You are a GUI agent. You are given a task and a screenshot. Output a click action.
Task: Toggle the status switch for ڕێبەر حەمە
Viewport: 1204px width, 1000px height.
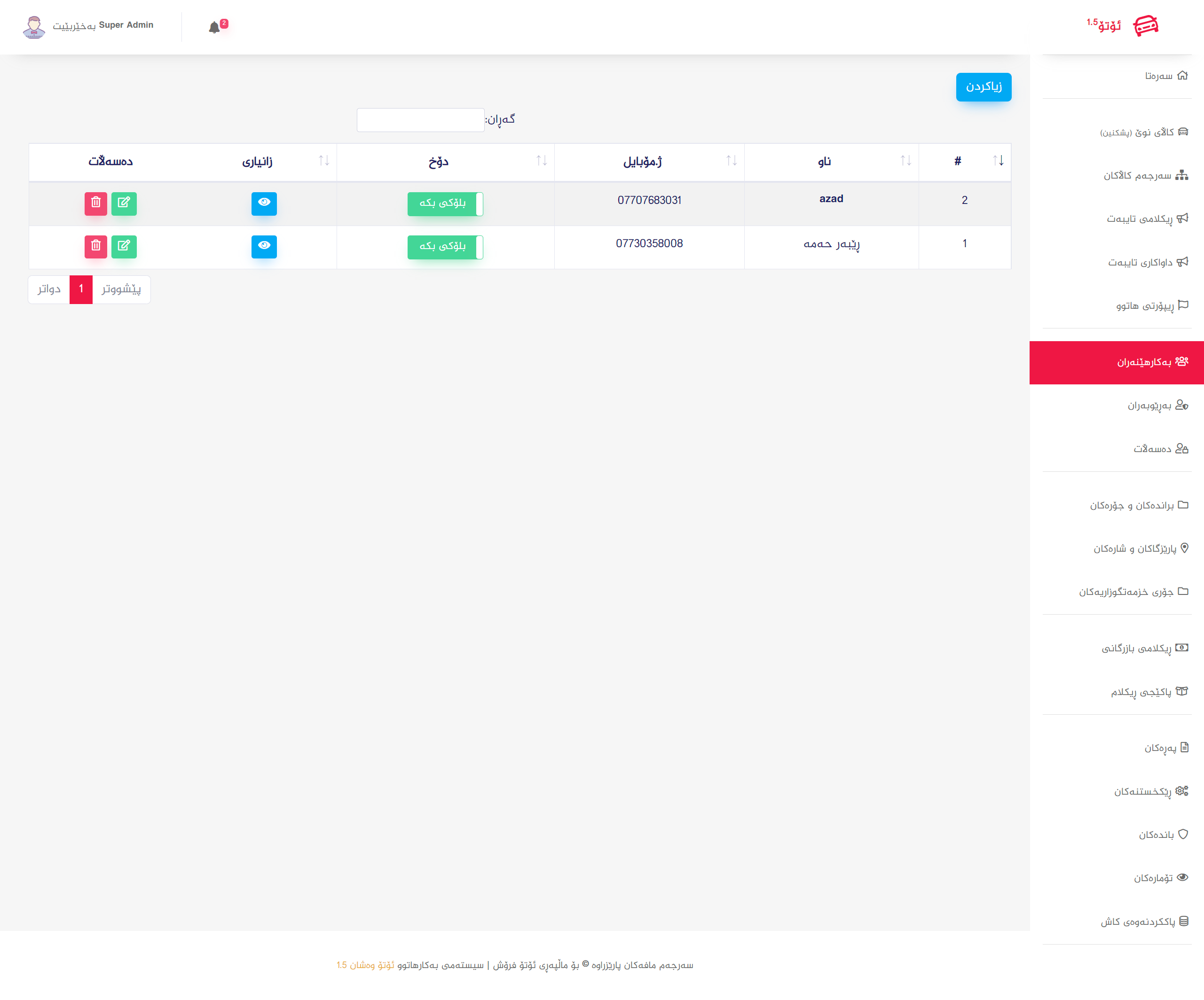coord(445,247)
